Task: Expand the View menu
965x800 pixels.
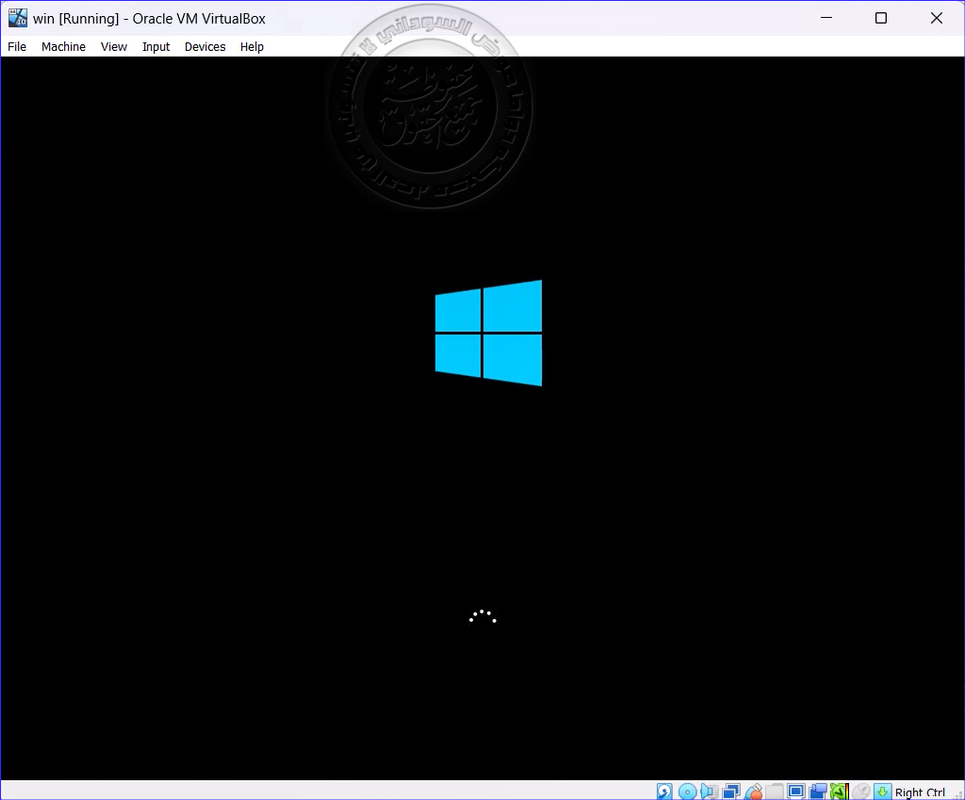Action: click(x=114, y=47)
